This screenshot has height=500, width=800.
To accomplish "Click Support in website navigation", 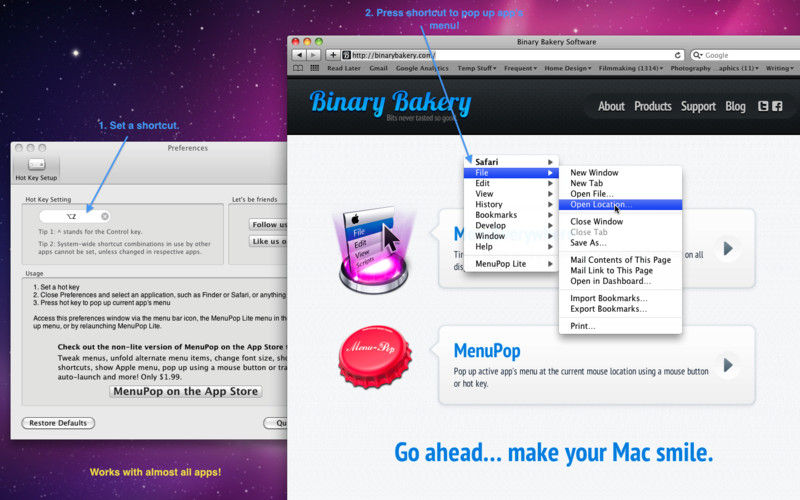I will (698, 107).
